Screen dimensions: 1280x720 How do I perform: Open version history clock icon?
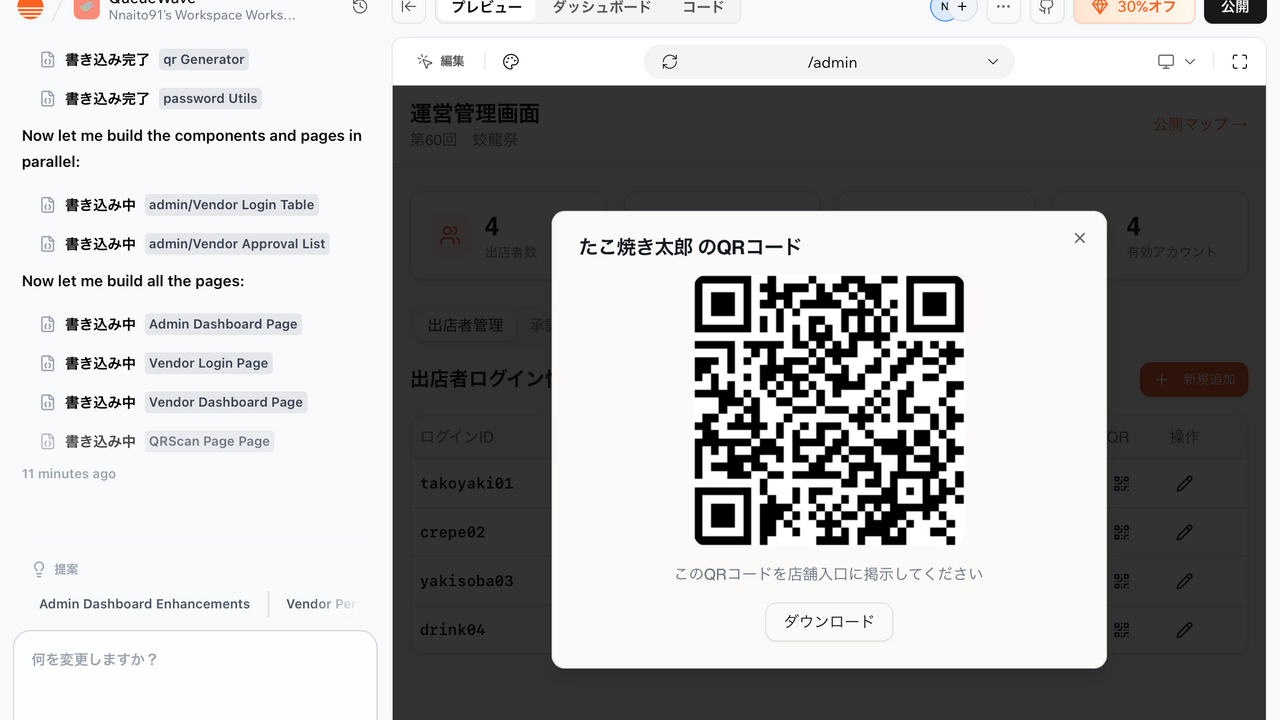360,7
